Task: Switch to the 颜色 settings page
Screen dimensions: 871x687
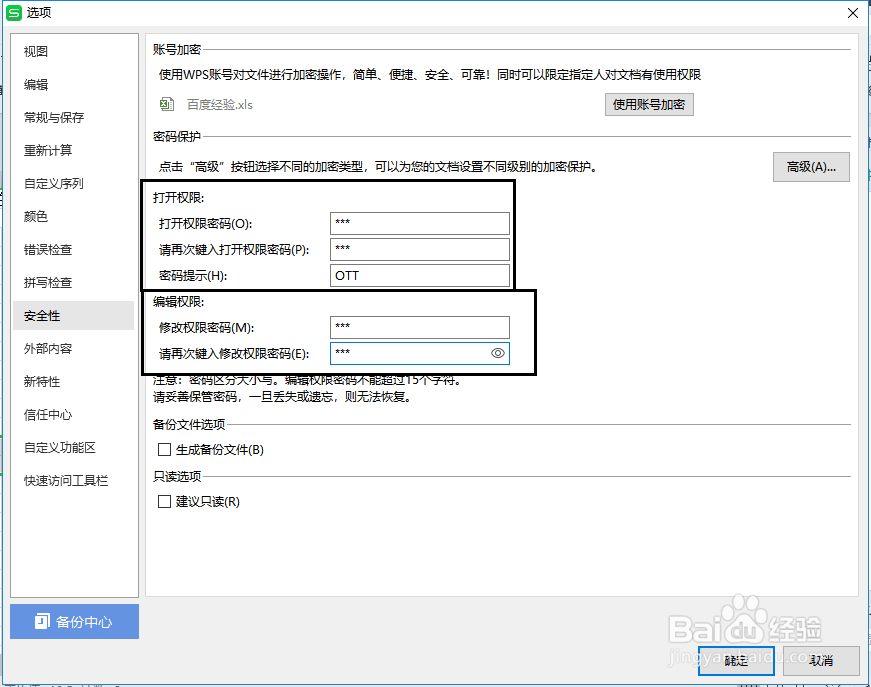Action: 36,216
